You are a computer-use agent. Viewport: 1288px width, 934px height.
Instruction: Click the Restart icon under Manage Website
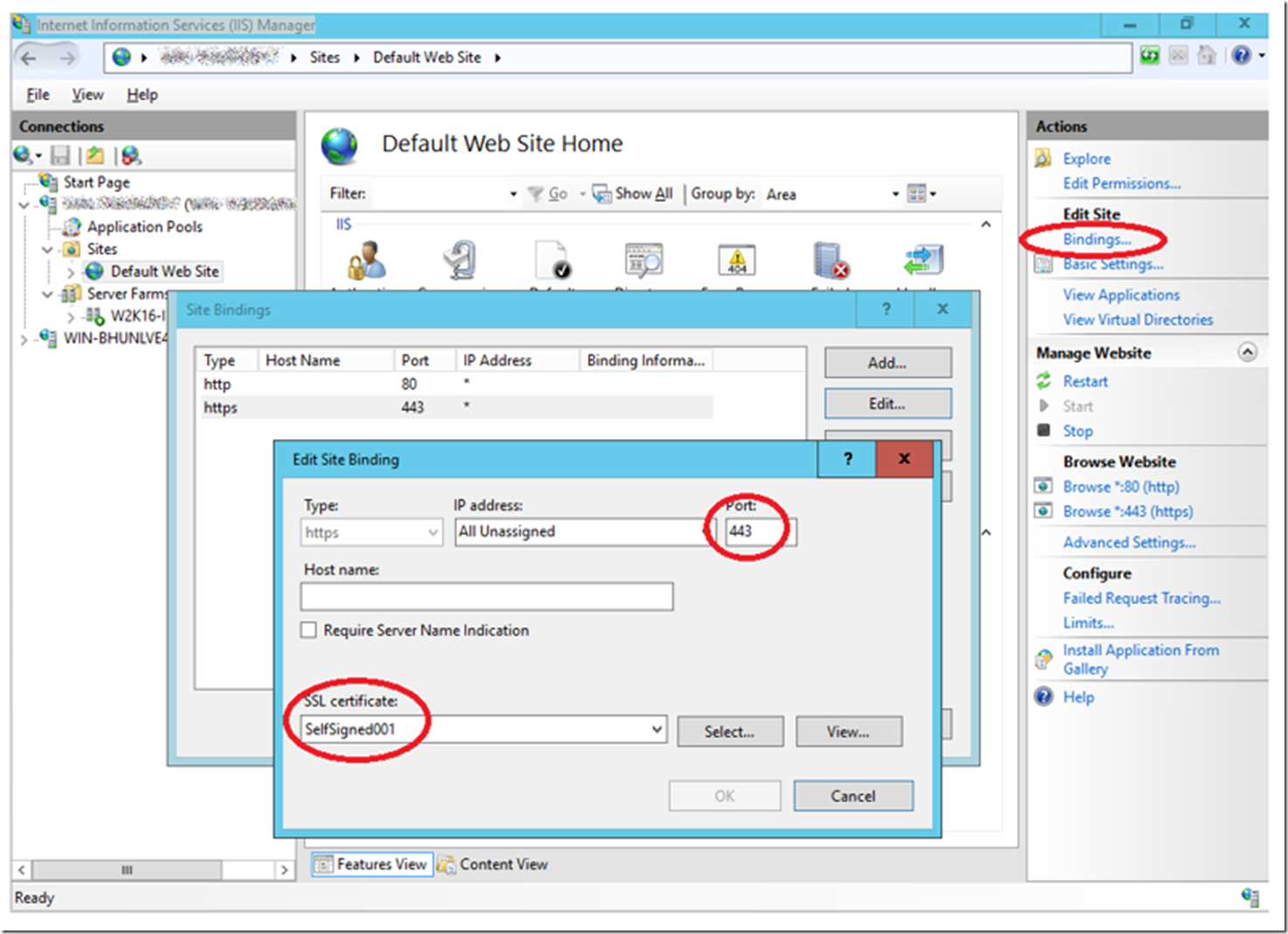[1043, 381]
